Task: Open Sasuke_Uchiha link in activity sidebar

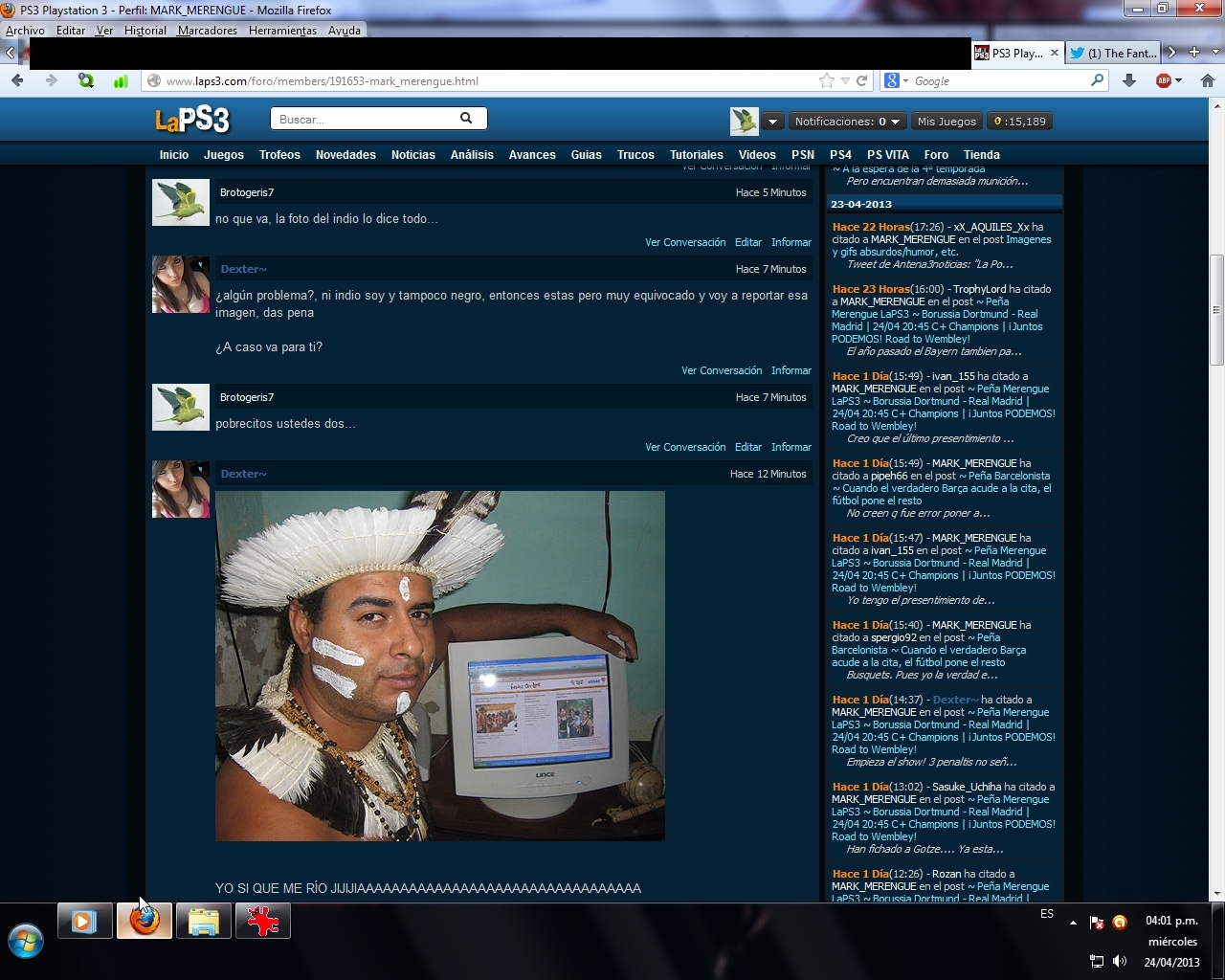Action: [967, 787]
